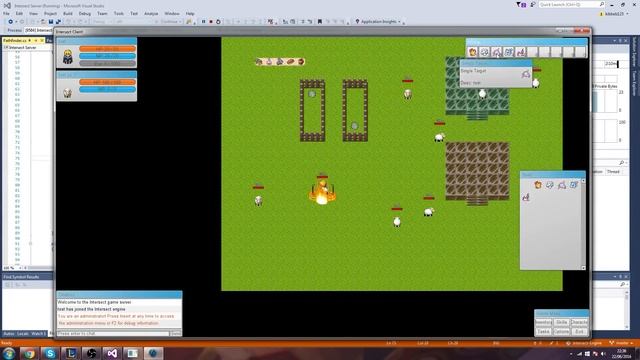Click the player's grey experience bar
This screenshot has height=360, width=640.
(x=107, y=64)
